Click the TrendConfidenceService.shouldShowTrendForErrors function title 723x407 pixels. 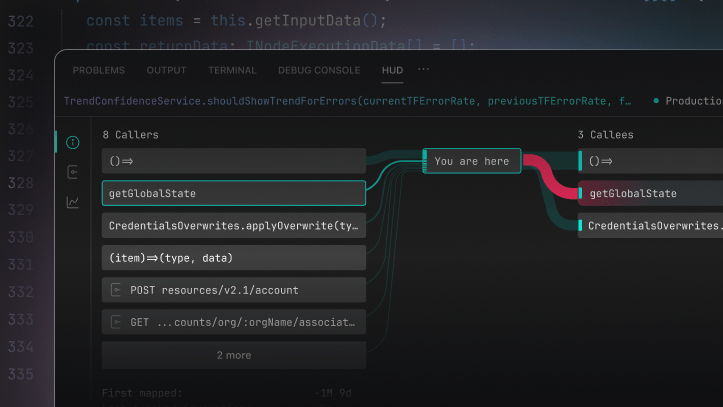click(348, 101)
